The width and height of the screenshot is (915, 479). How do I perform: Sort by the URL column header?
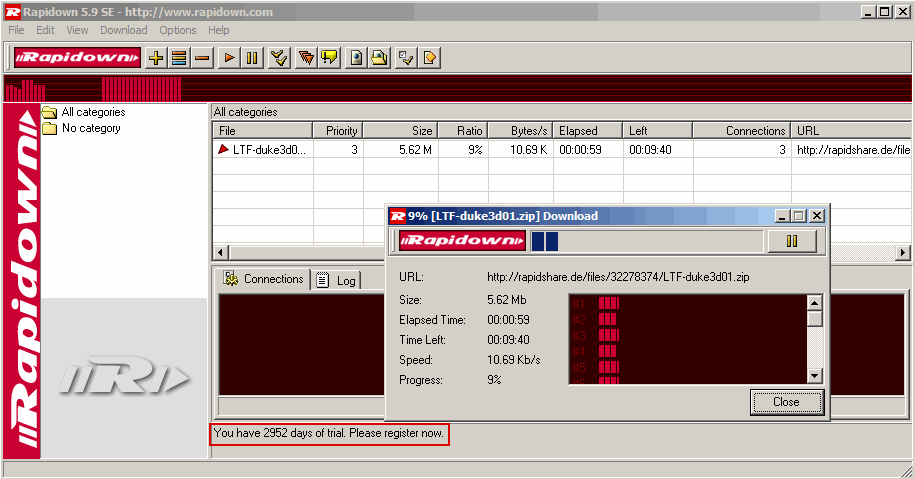point(851,131)
